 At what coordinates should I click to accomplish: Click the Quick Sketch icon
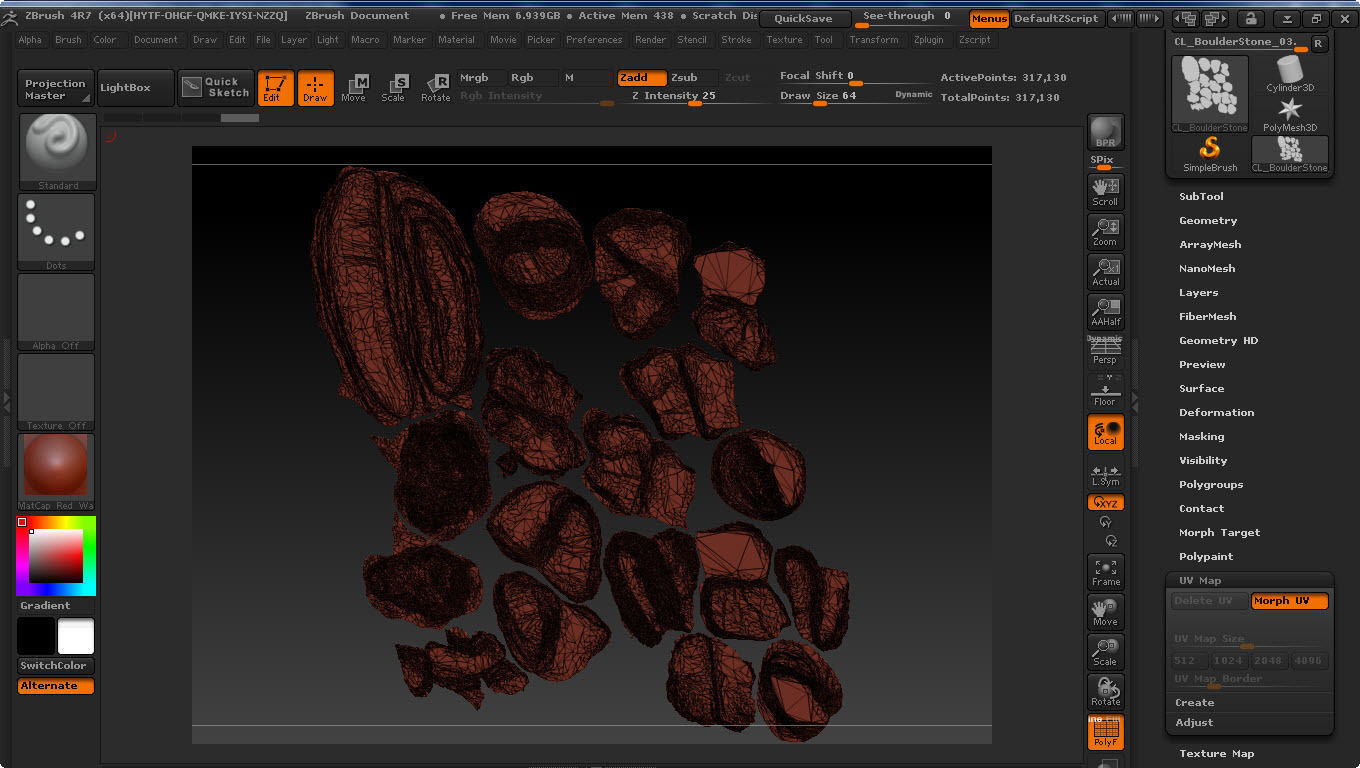[216, 88]
